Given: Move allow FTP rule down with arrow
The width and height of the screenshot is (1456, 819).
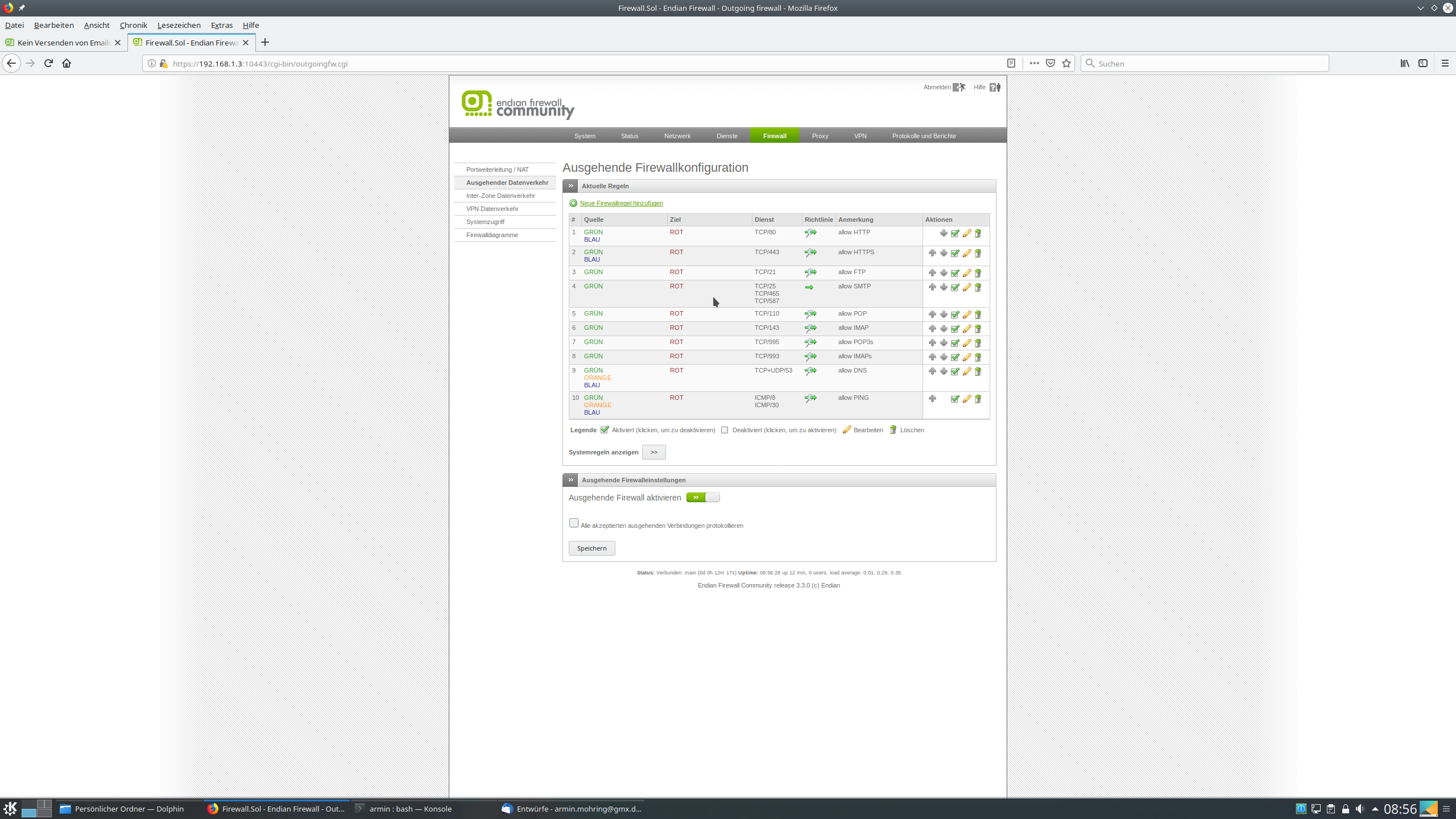Looking at the screenshot, I should [x=944, y=273].
